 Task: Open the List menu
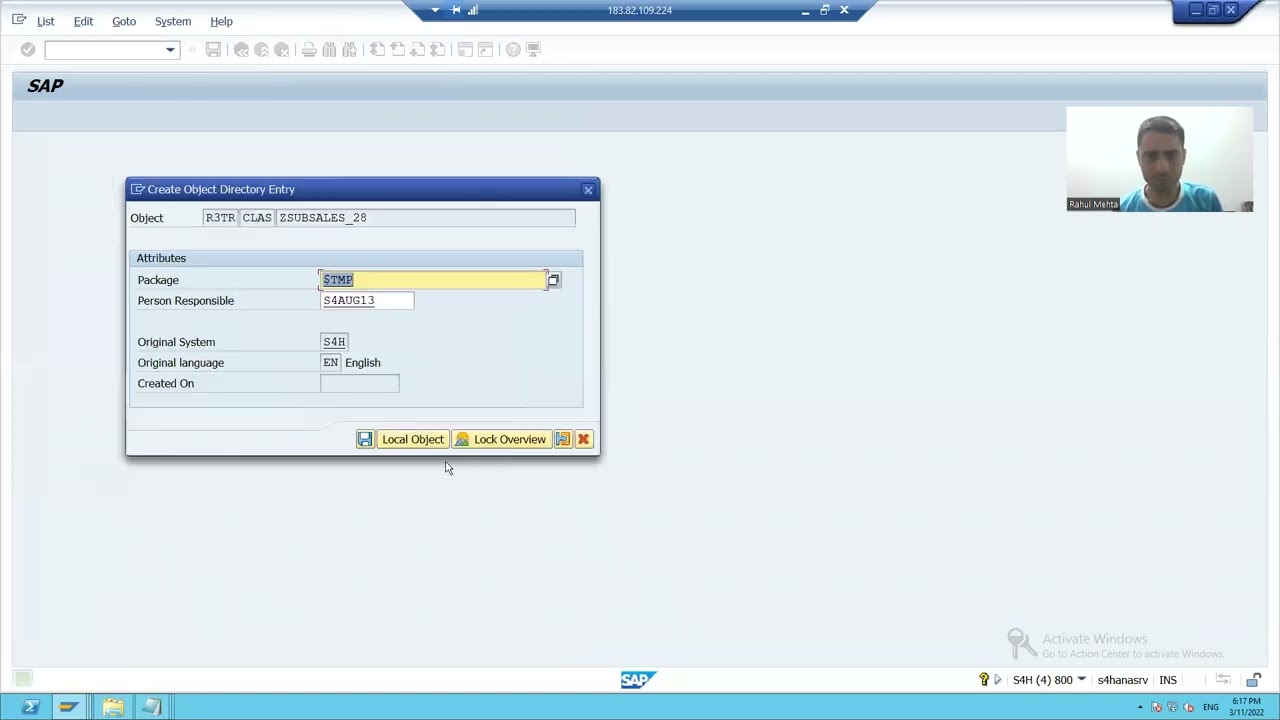click(46, 21)
